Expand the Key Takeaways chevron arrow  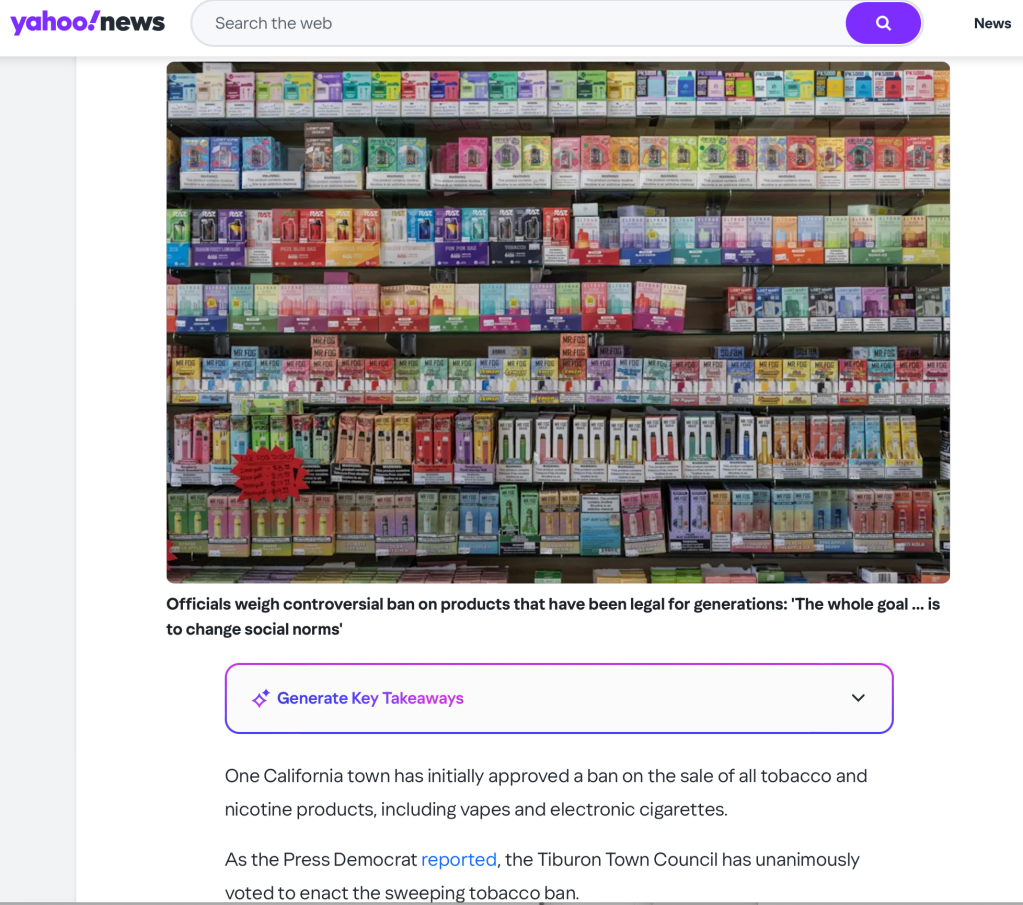pyautogui.click(x=858, y=698)
